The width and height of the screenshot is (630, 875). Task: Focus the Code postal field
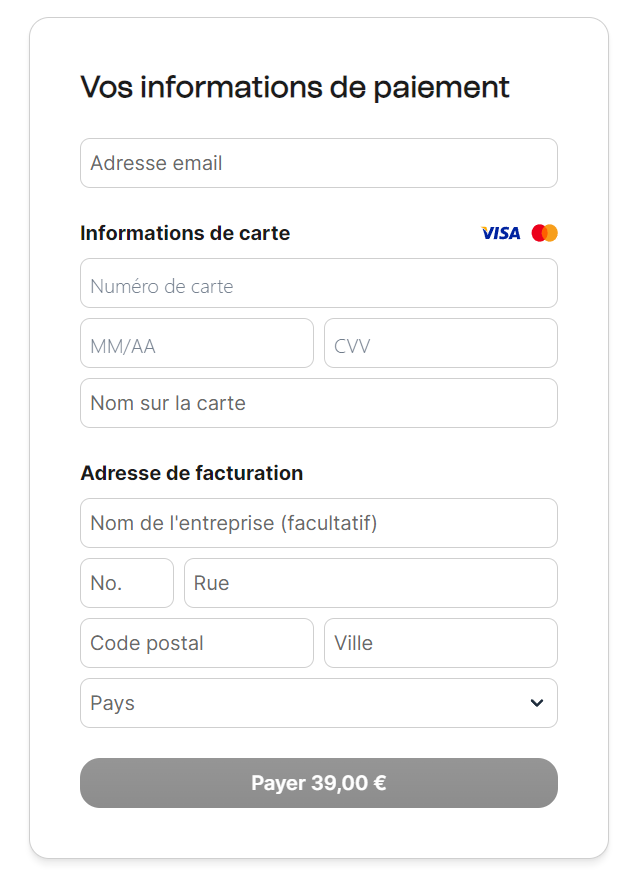pyautogui.click(x=196, y=643)
